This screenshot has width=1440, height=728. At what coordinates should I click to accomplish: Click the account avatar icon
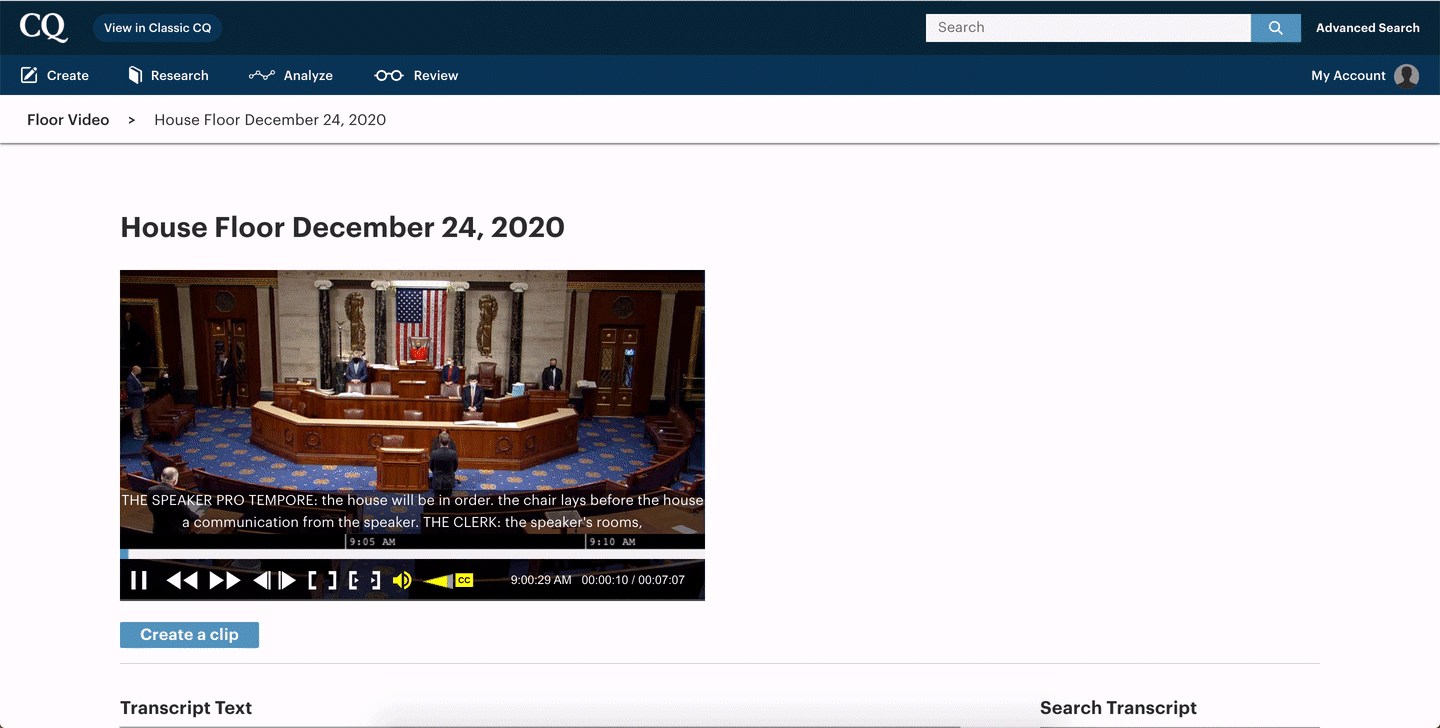click(x=1407, y=76)
